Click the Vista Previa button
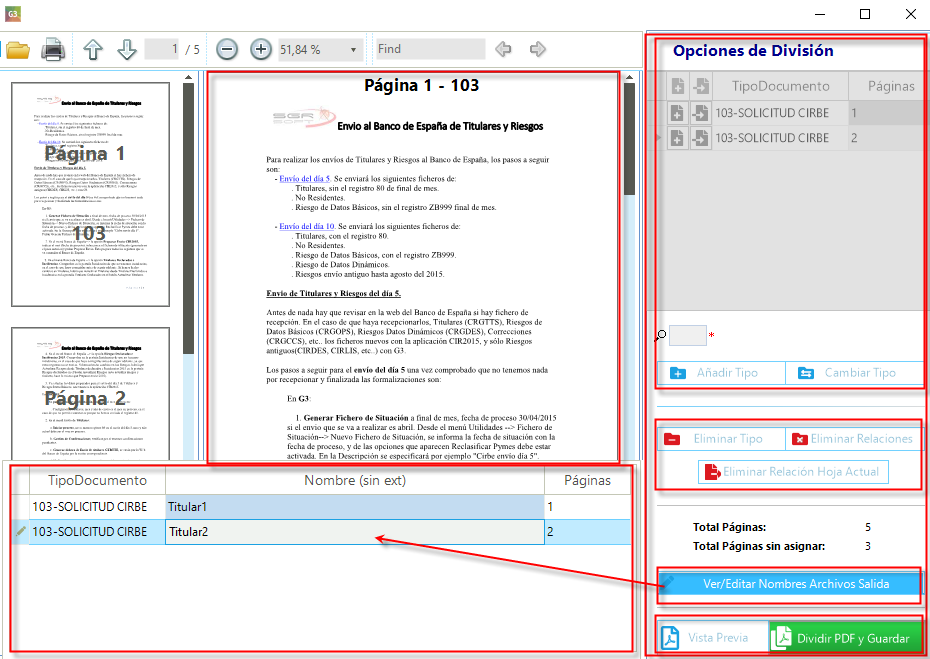This screenshot has height=659, width=930. pyautogui.click(x=712, y=638)
